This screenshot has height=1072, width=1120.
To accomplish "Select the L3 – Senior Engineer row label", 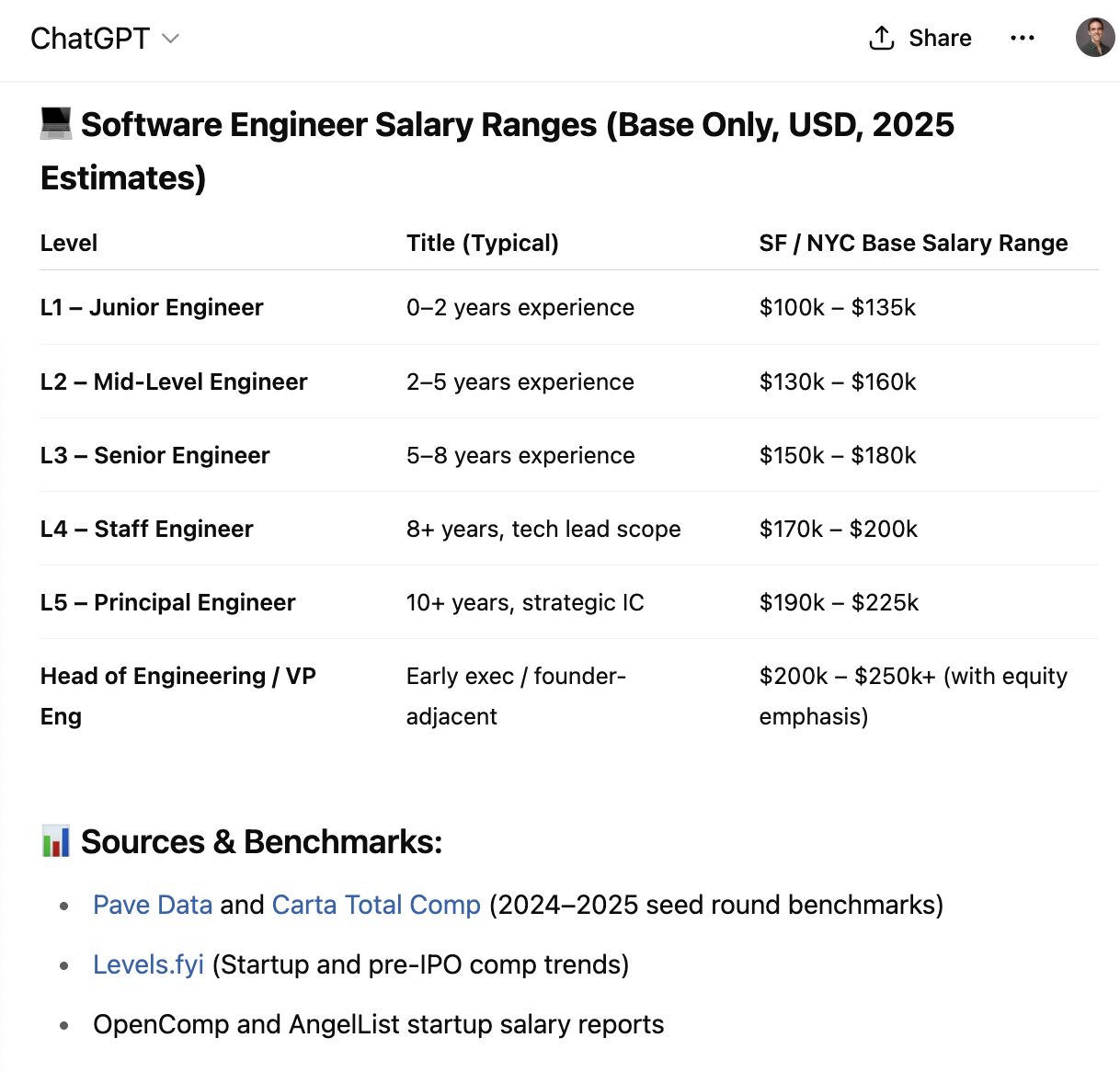I will pyautogui.click(x=154, y=455).
